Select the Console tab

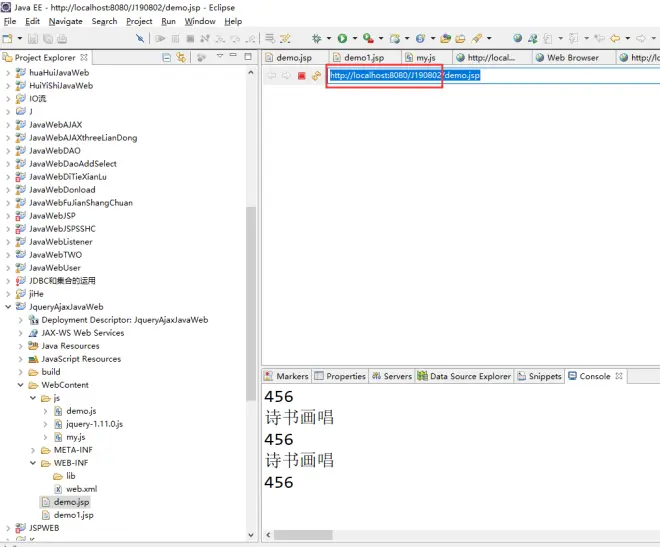(x=594, y=376)
